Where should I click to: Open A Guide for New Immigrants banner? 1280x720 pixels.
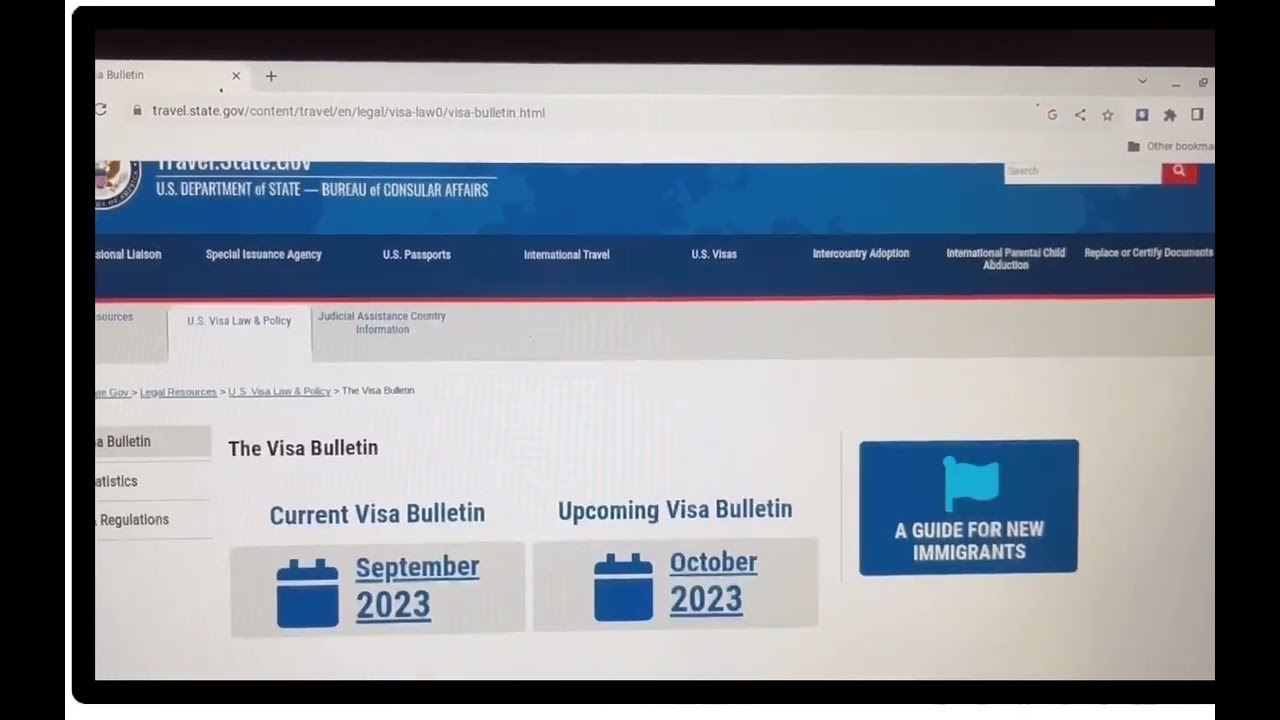(x=969, y=507)
